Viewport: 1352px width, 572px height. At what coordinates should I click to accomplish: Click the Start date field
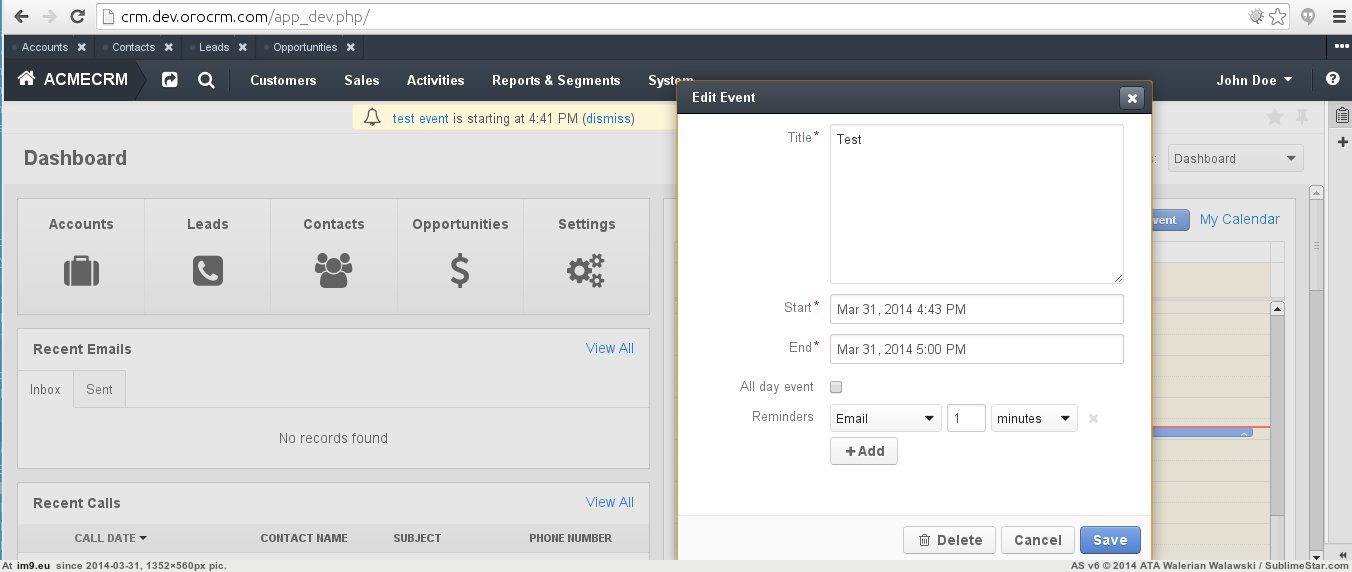976,309
